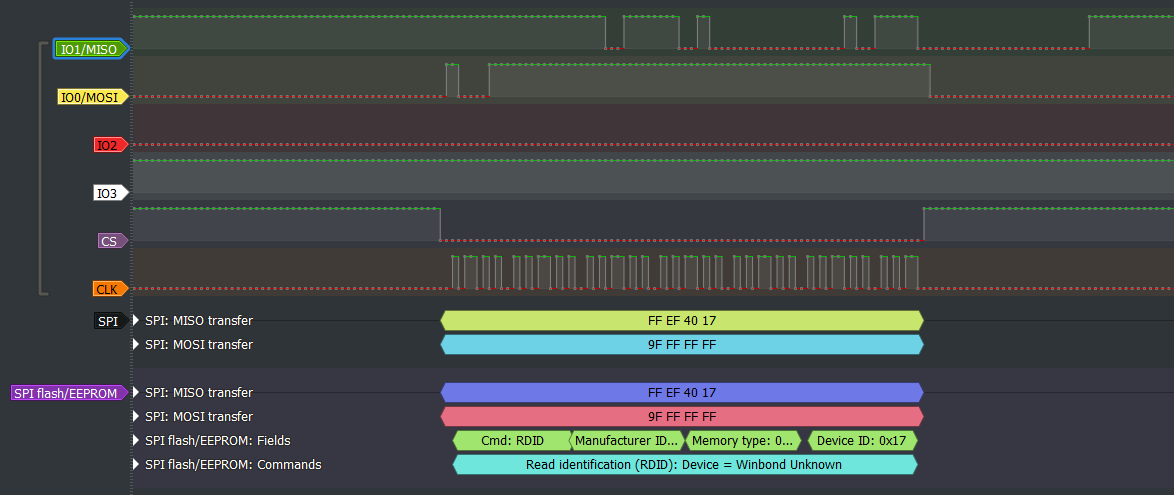1174x495 pixels.
Task: Select the CLK channel label
Action: click(110, 288)
